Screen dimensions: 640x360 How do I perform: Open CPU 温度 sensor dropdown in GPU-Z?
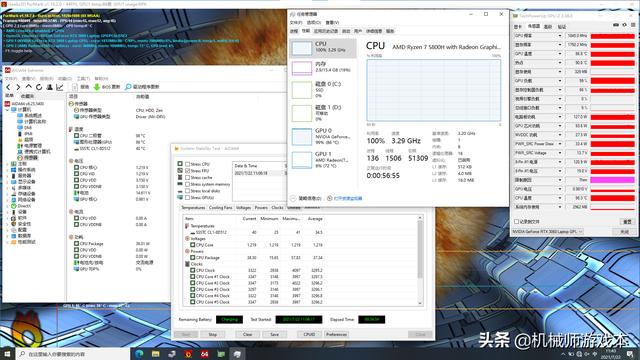point(560,198)
